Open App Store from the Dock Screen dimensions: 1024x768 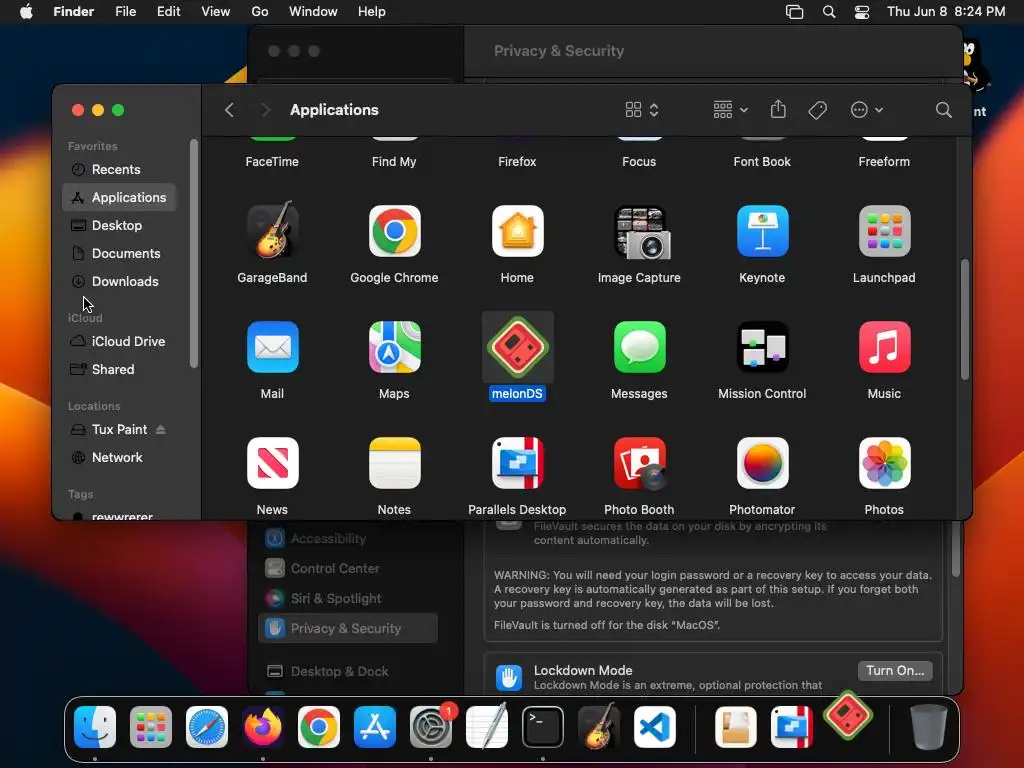[x=375, y=727]
